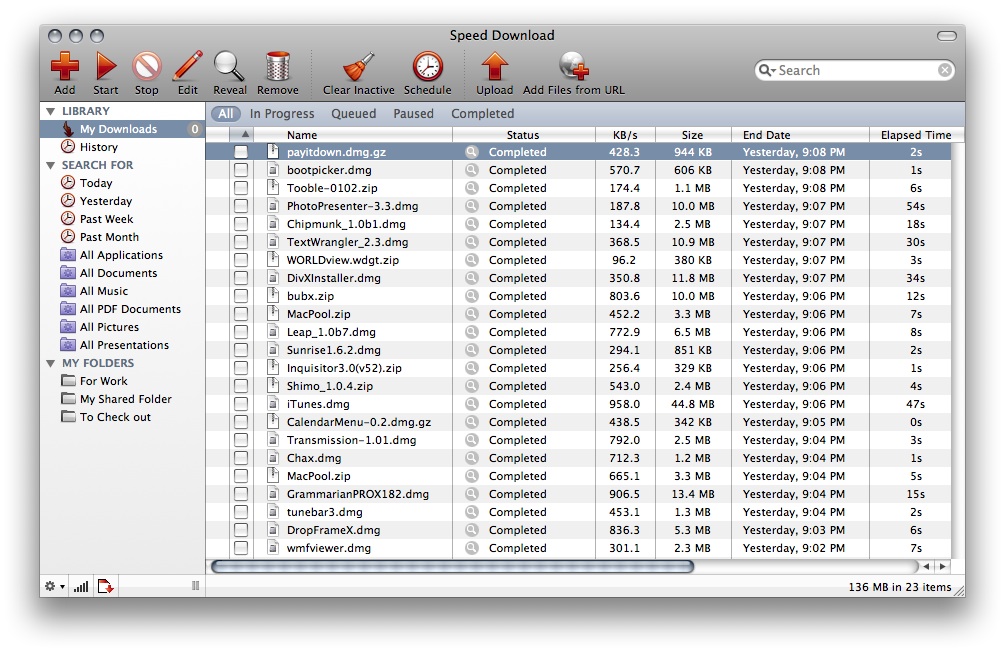
Task: Click the sidebar resize grip handle
Action: tap(195, 586)
